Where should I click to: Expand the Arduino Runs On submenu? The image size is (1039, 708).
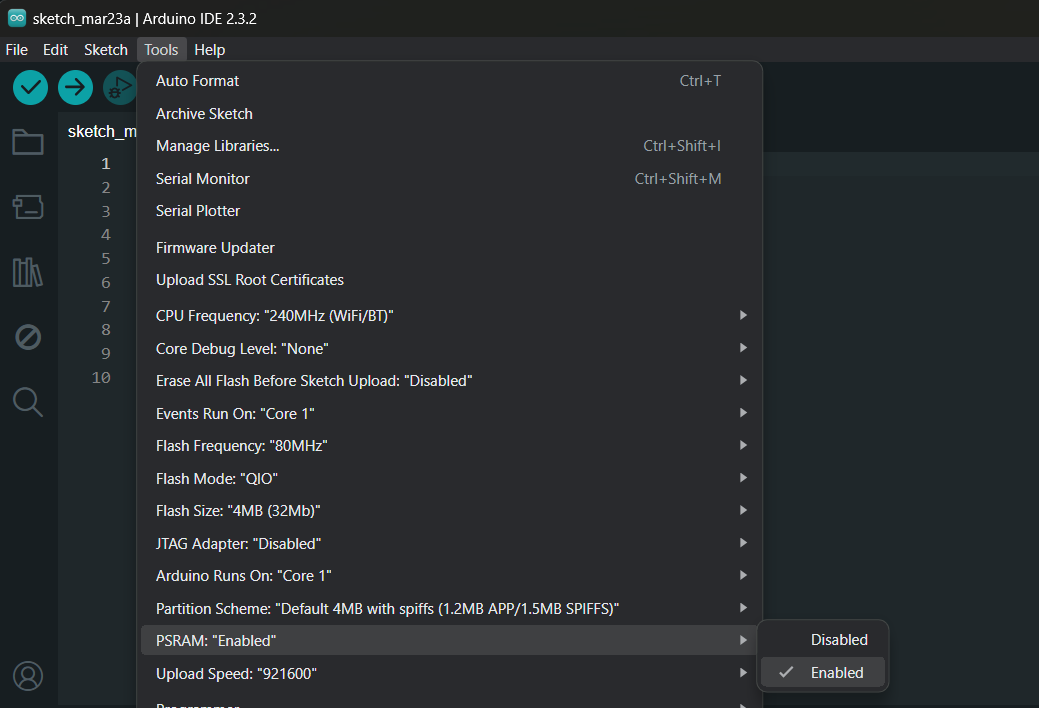449,575
